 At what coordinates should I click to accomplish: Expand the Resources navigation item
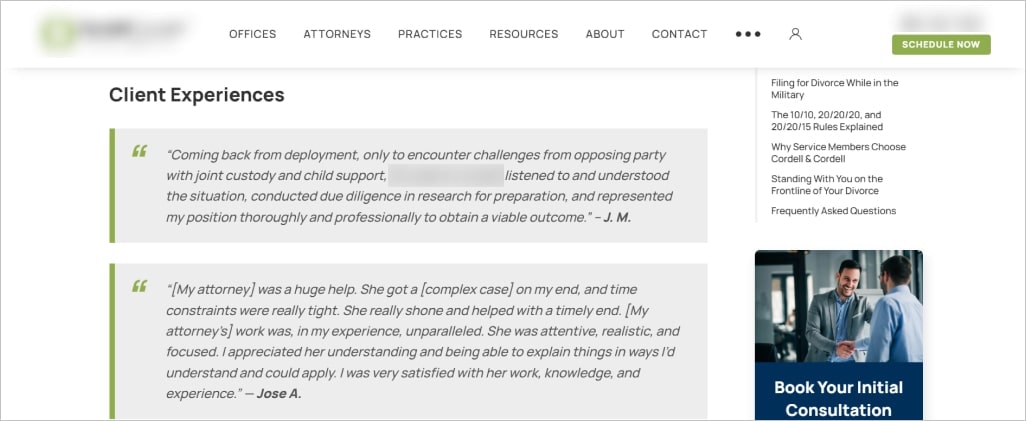[x=523, y=34]
